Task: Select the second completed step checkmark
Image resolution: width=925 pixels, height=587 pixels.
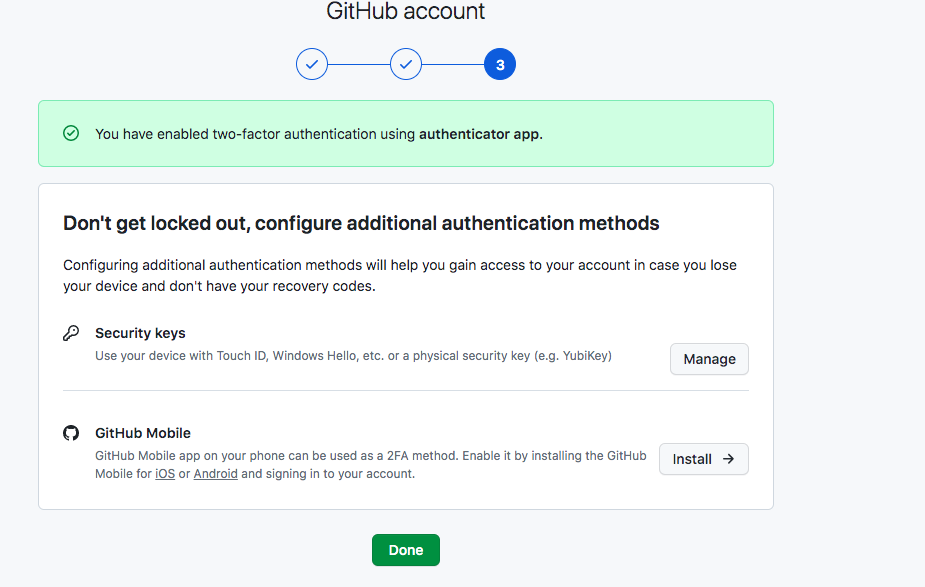Action: [405, 63]
